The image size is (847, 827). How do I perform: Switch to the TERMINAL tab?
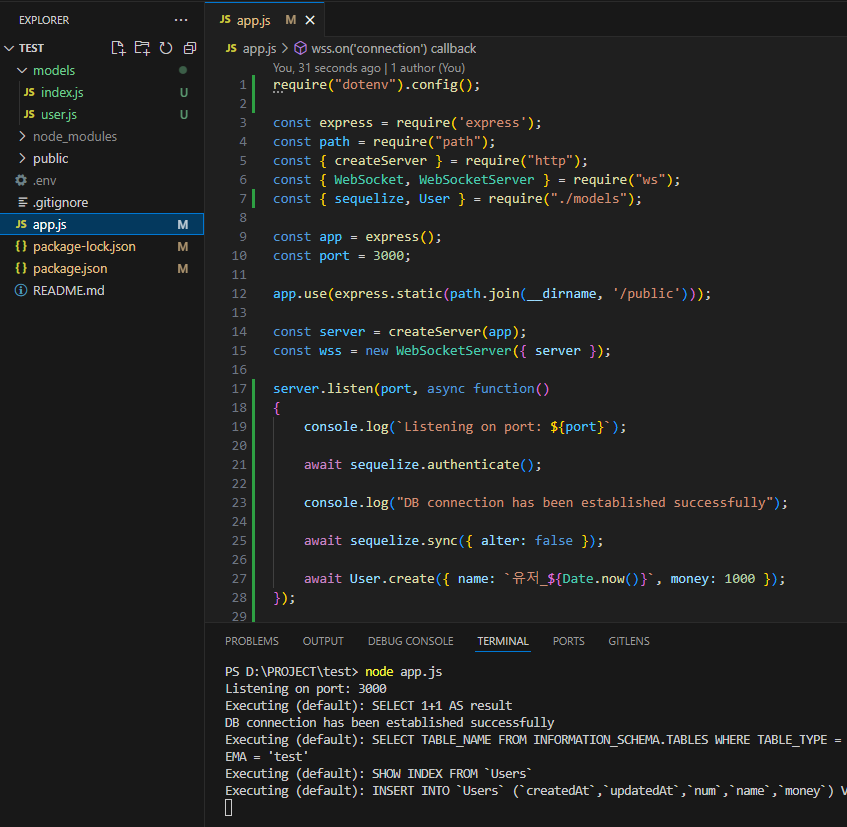coord(503,641)
